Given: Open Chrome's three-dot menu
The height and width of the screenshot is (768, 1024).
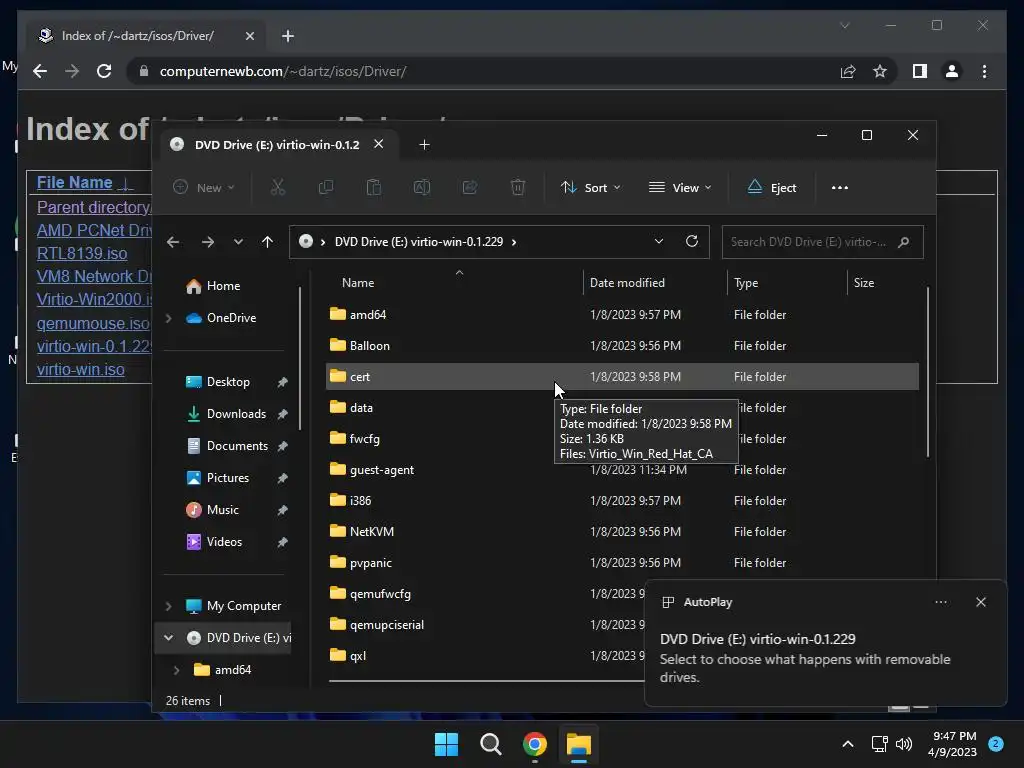Looking at the screenshot, I should [984, 71].
